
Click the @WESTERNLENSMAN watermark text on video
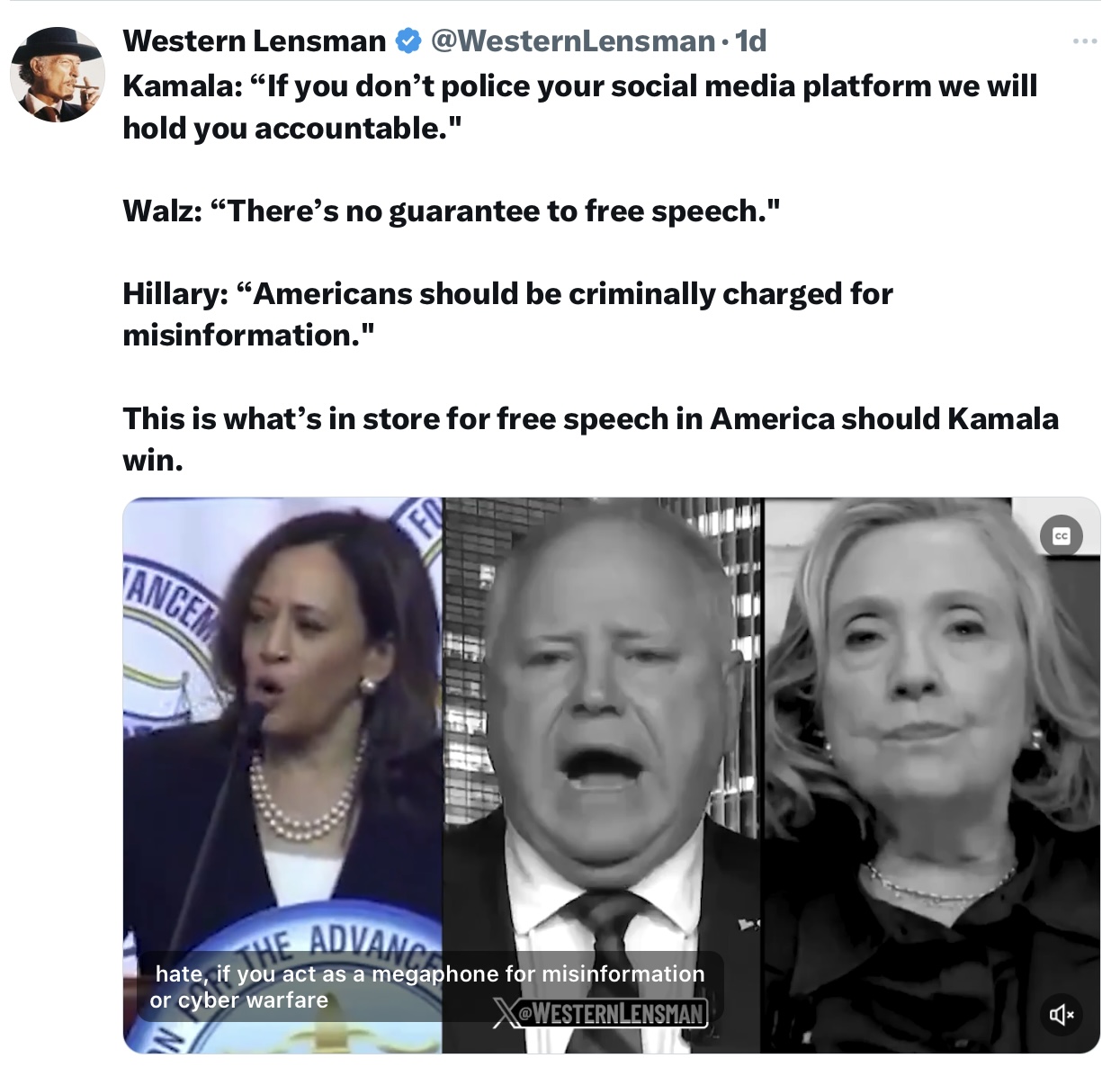tap(611, 1013)
